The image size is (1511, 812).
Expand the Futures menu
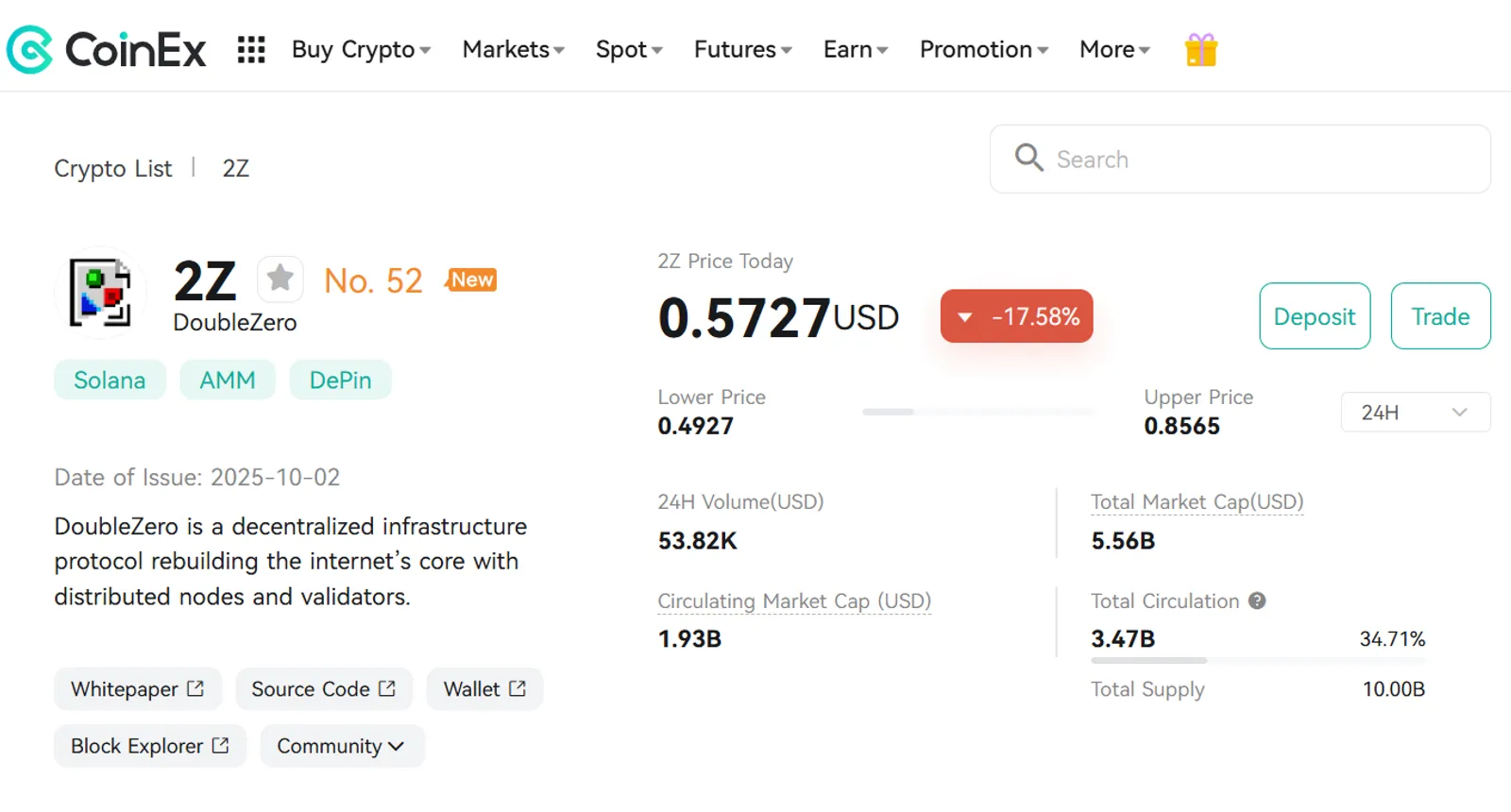pyautogui.click(x=743, y=49)
